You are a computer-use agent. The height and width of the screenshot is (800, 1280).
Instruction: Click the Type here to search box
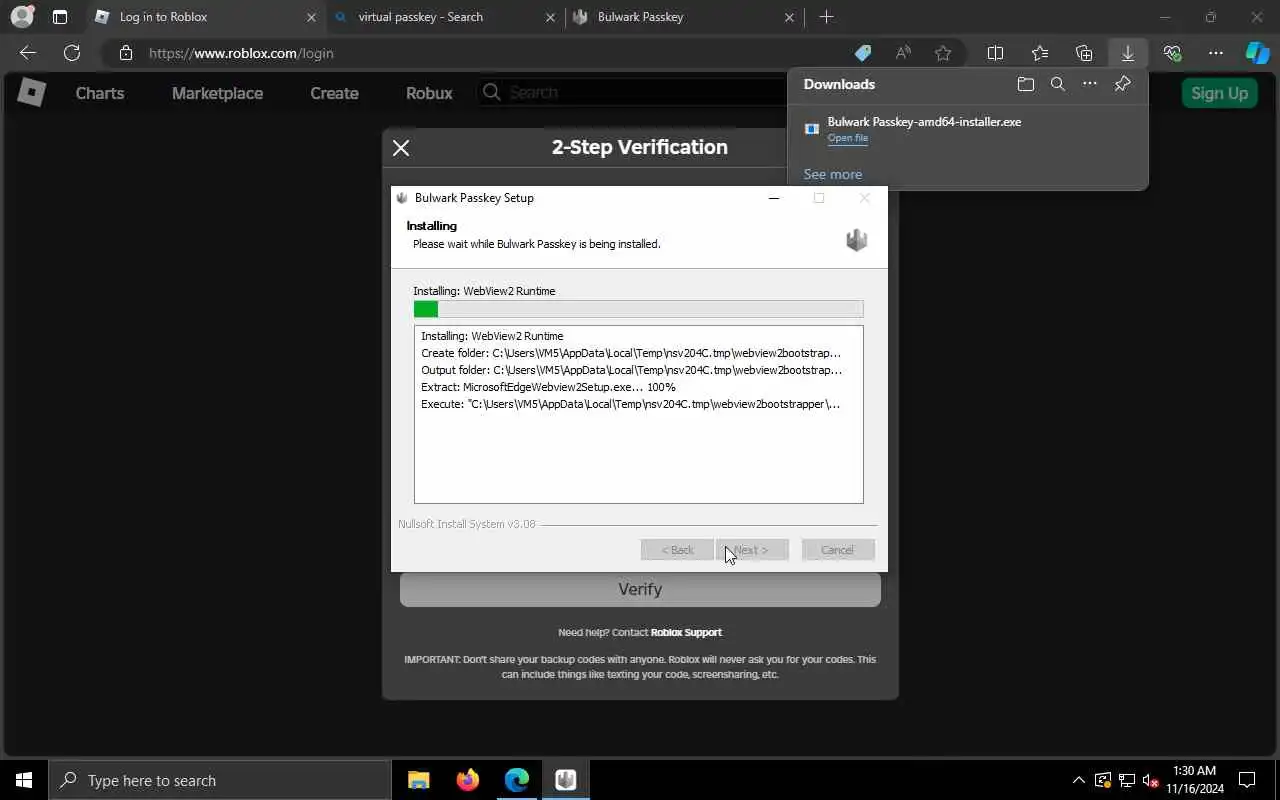[220, 780]
